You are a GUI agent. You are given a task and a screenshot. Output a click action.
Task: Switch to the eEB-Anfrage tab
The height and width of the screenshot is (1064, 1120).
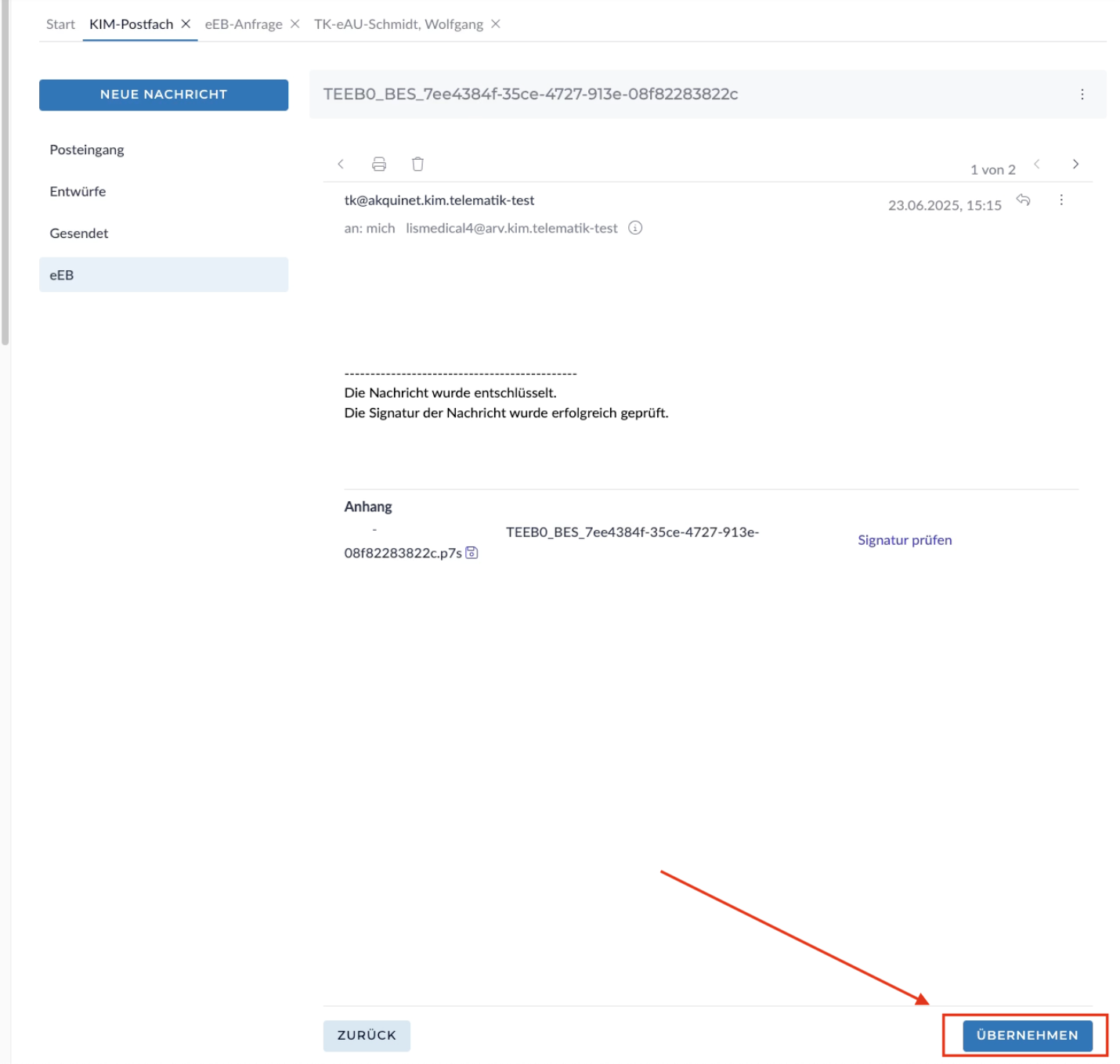(243, 24)
